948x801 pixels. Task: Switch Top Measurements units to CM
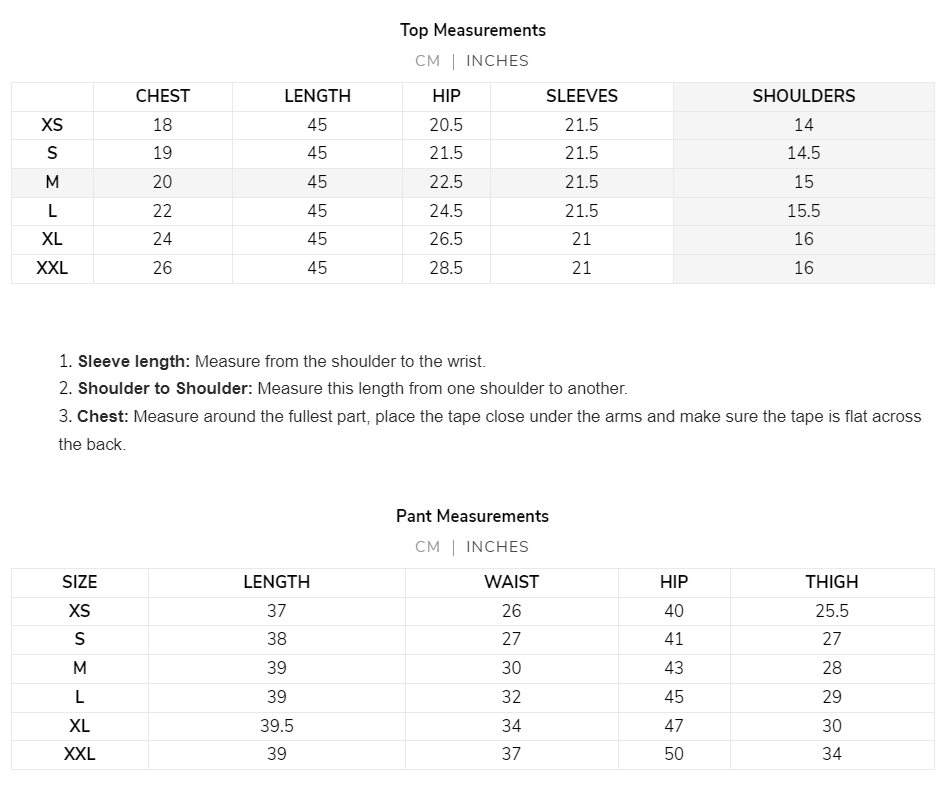pos(427,61)
